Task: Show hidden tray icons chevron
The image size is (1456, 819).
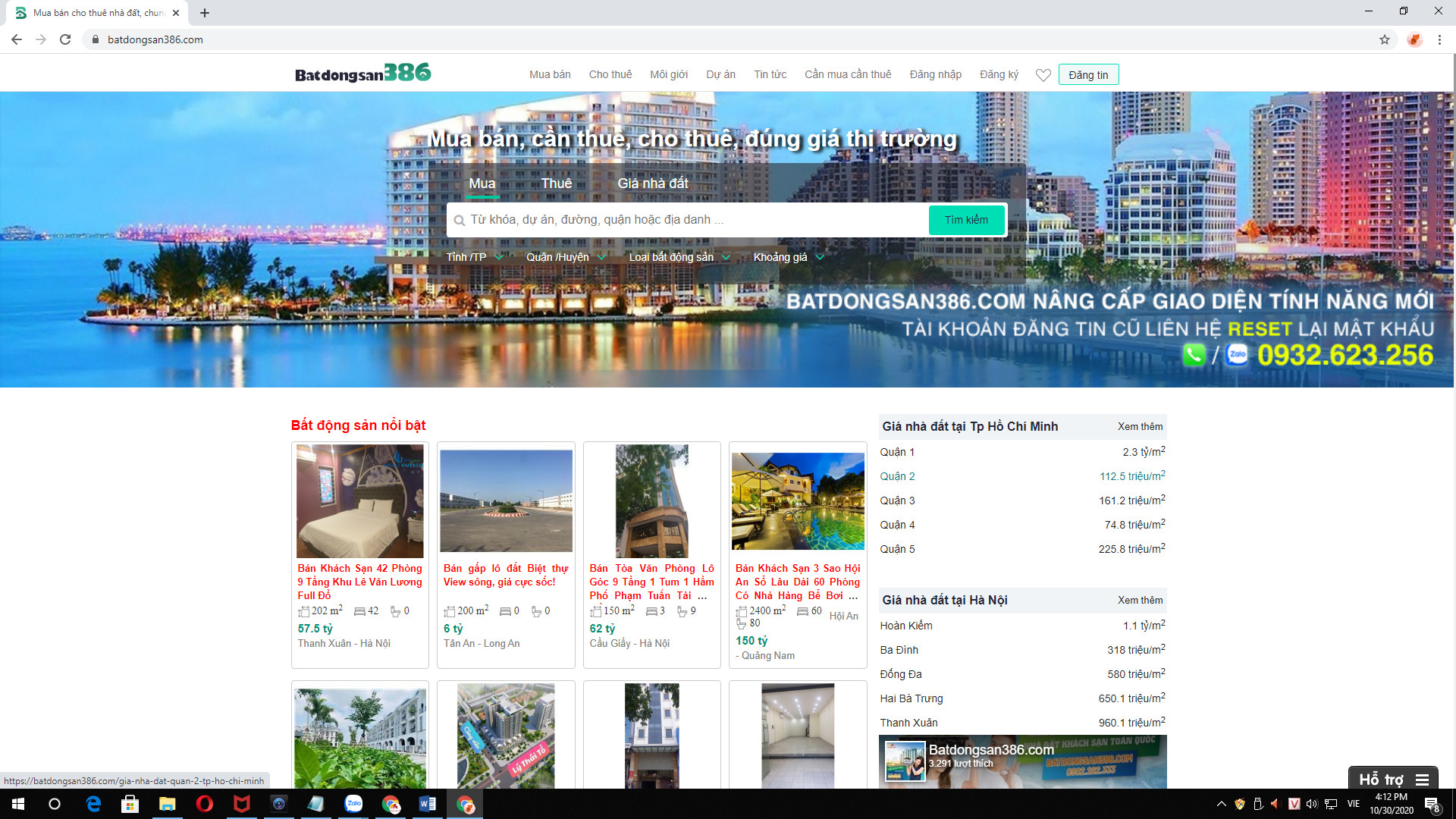Action: (x=1221, y=804)
